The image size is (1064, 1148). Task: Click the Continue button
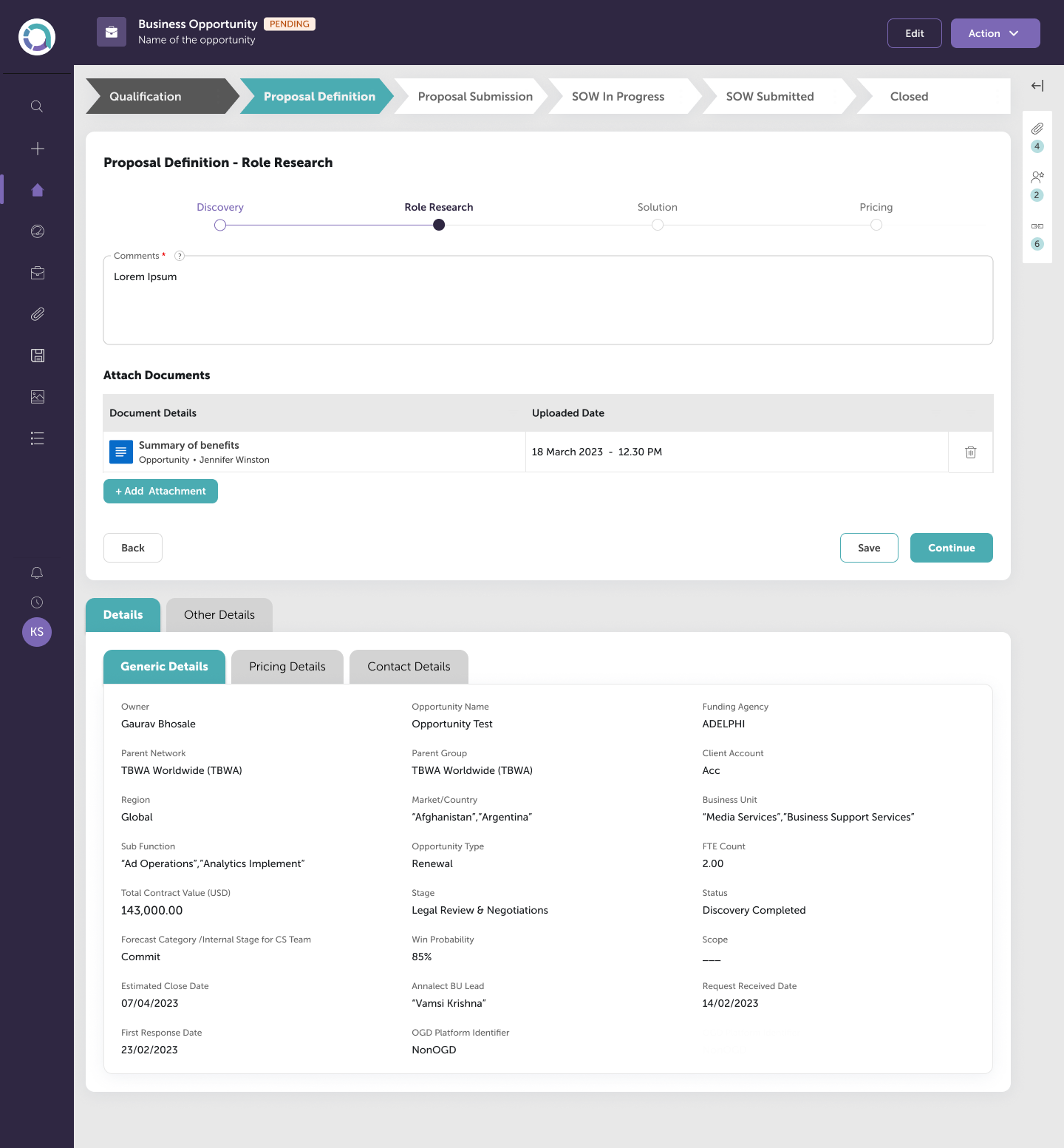(951, 548)
